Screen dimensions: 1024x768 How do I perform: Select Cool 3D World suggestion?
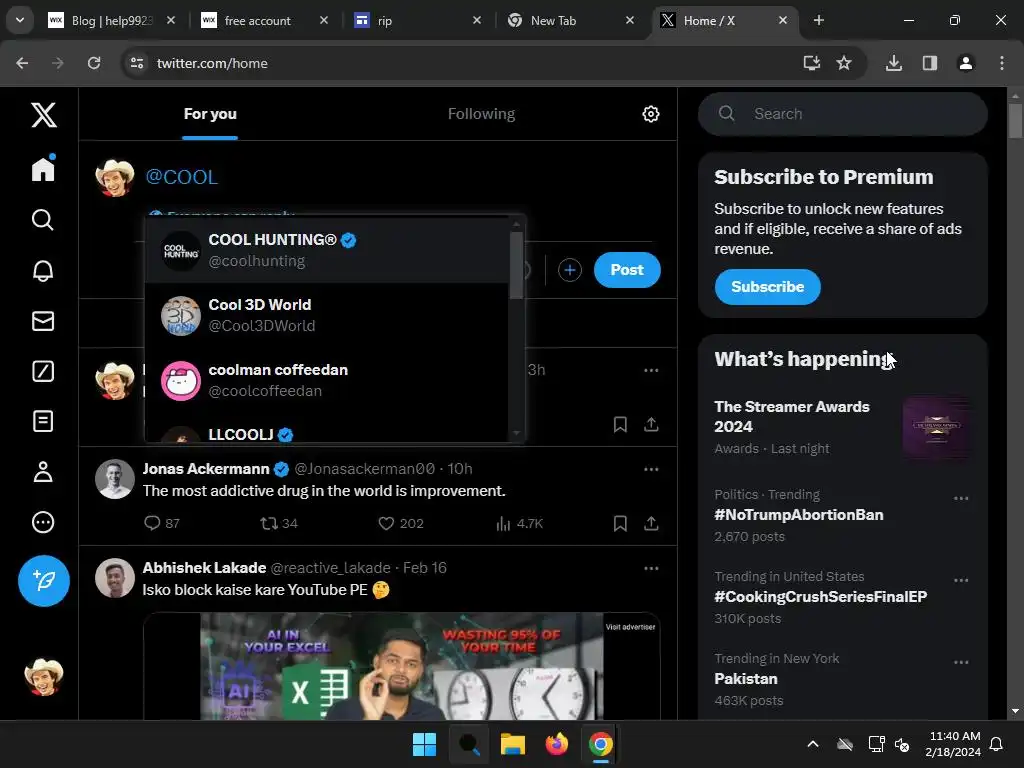327,315
